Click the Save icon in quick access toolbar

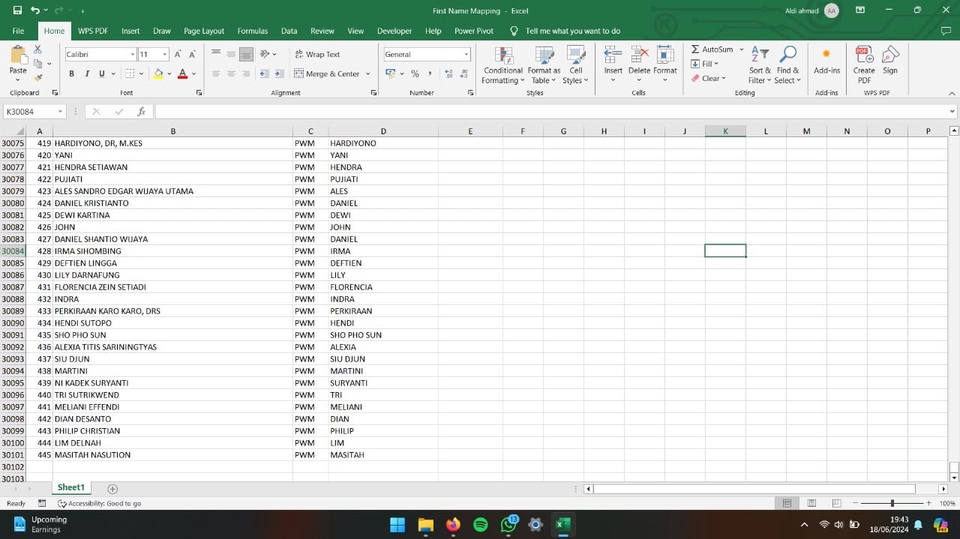click(x=17, y=10)
